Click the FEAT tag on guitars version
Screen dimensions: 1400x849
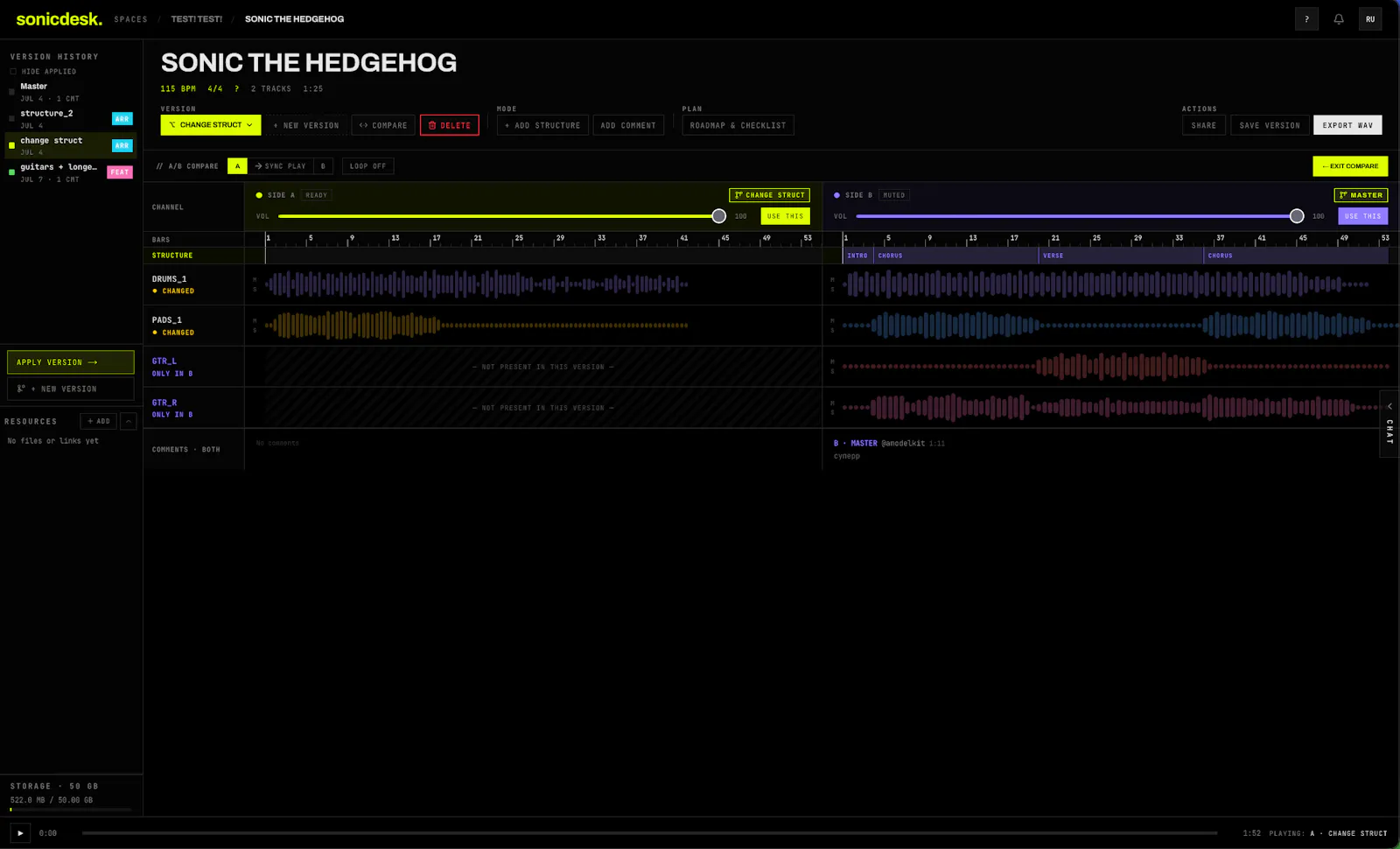pyautogui.click(x=120, y=172)
